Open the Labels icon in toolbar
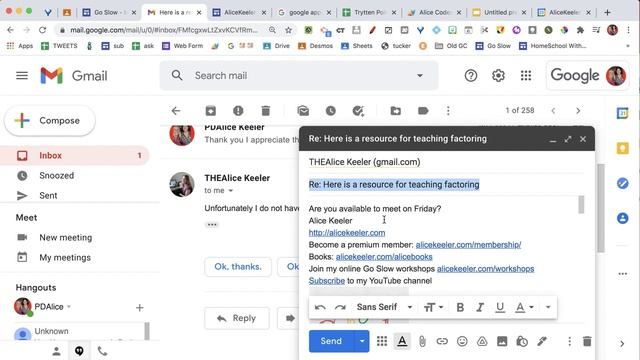The width and height of the screenshot is (640, 360). (x=423, y=111)
